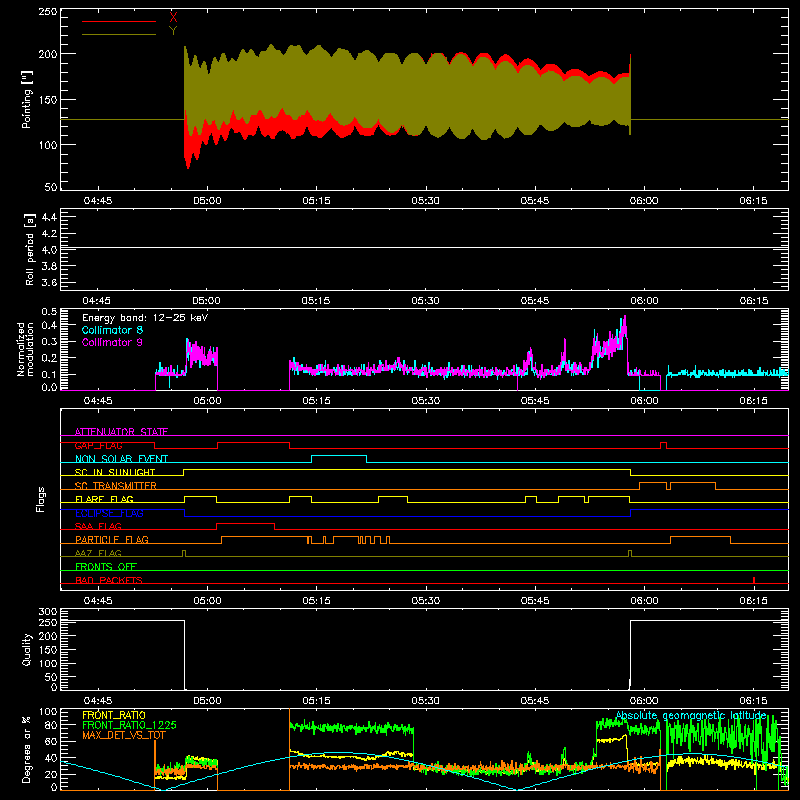Image resolution: width=800 pixels, height=800 pixels.
Task: Click the 4.4 tick on Roll period axis
Action: coord(49,217)
